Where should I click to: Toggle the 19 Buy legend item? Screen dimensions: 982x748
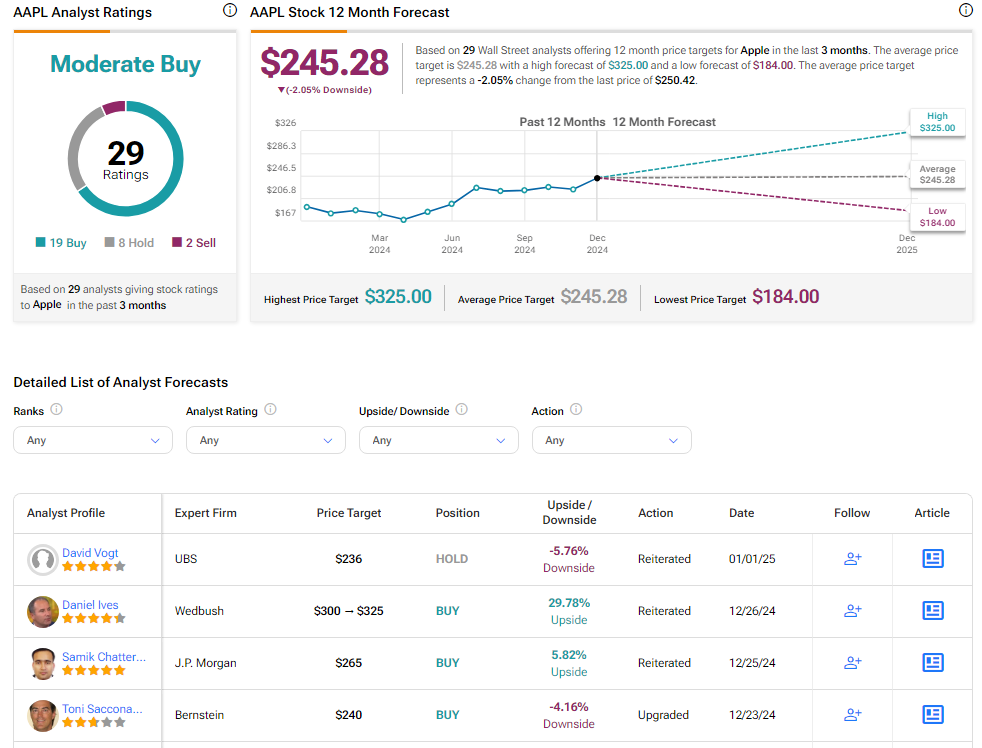point(62,242)
